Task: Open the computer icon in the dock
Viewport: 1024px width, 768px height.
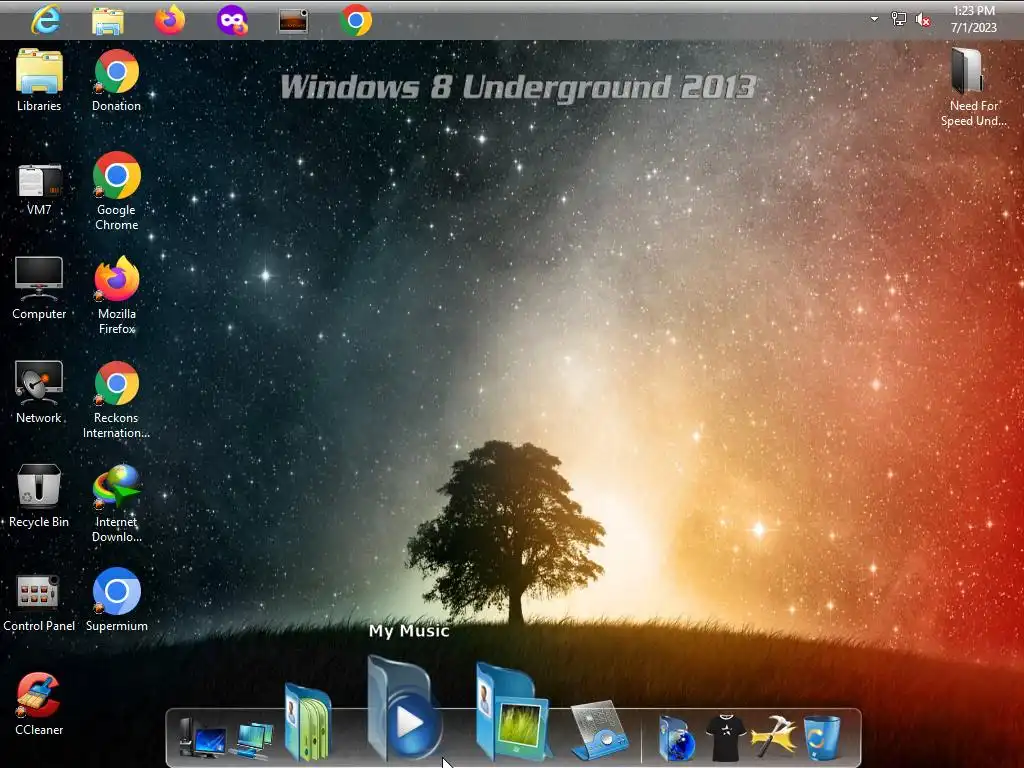Action: pyautogui.click(x=202, y=738)
